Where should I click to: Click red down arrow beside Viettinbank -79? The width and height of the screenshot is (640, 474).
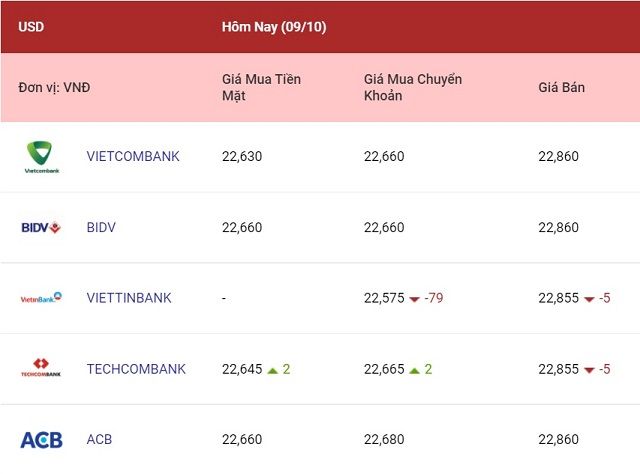click(x=414, y=299)
